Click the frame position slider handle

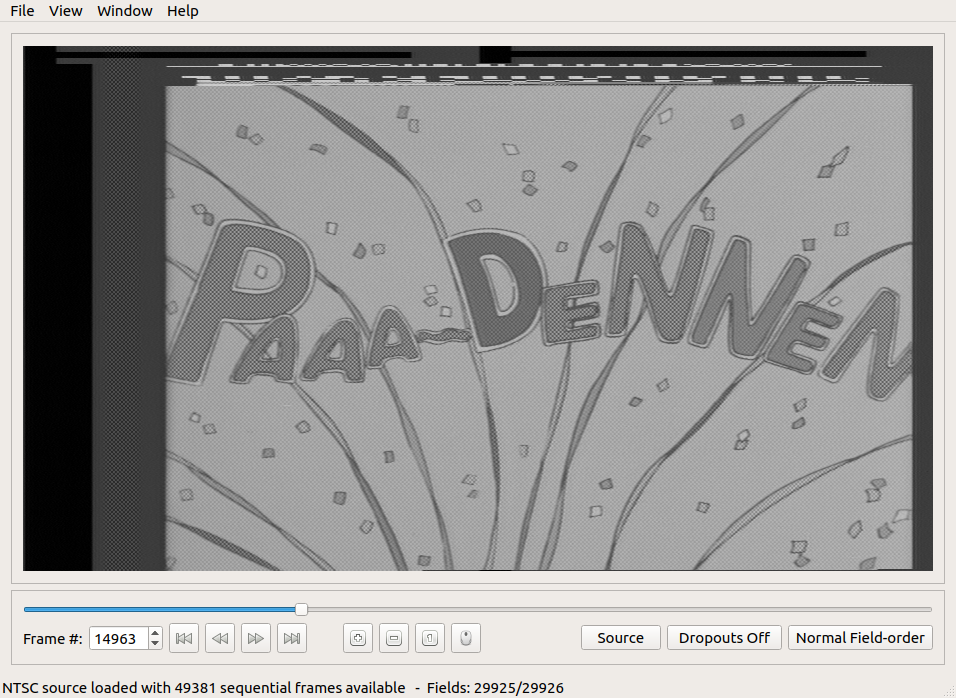point(301,609)
